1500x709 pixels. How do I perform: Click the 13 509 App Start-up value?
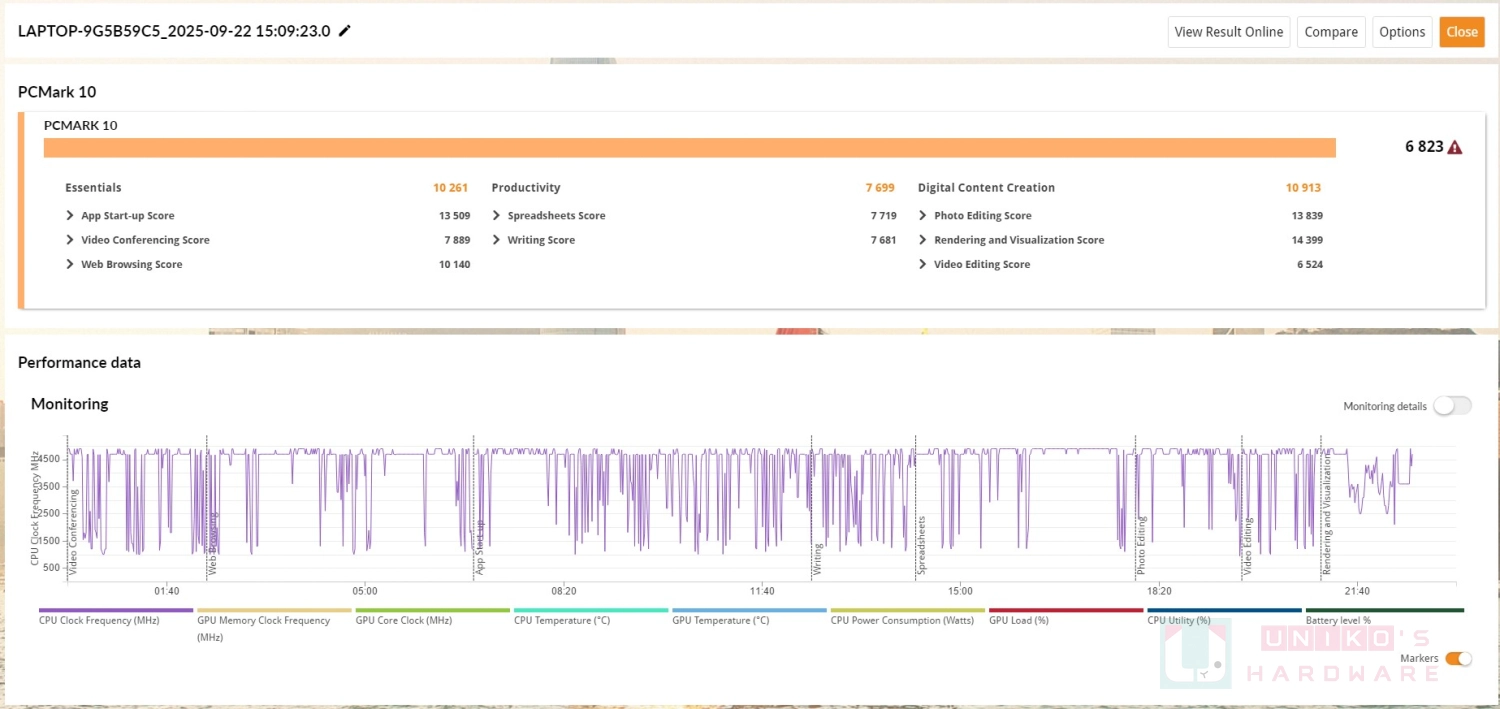[454, 216]
